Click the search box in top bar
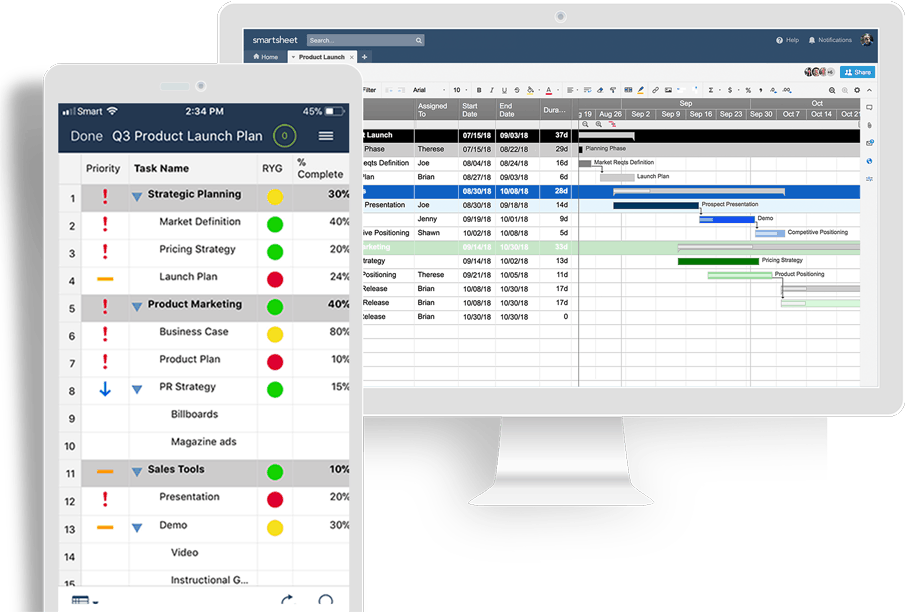 365,40
